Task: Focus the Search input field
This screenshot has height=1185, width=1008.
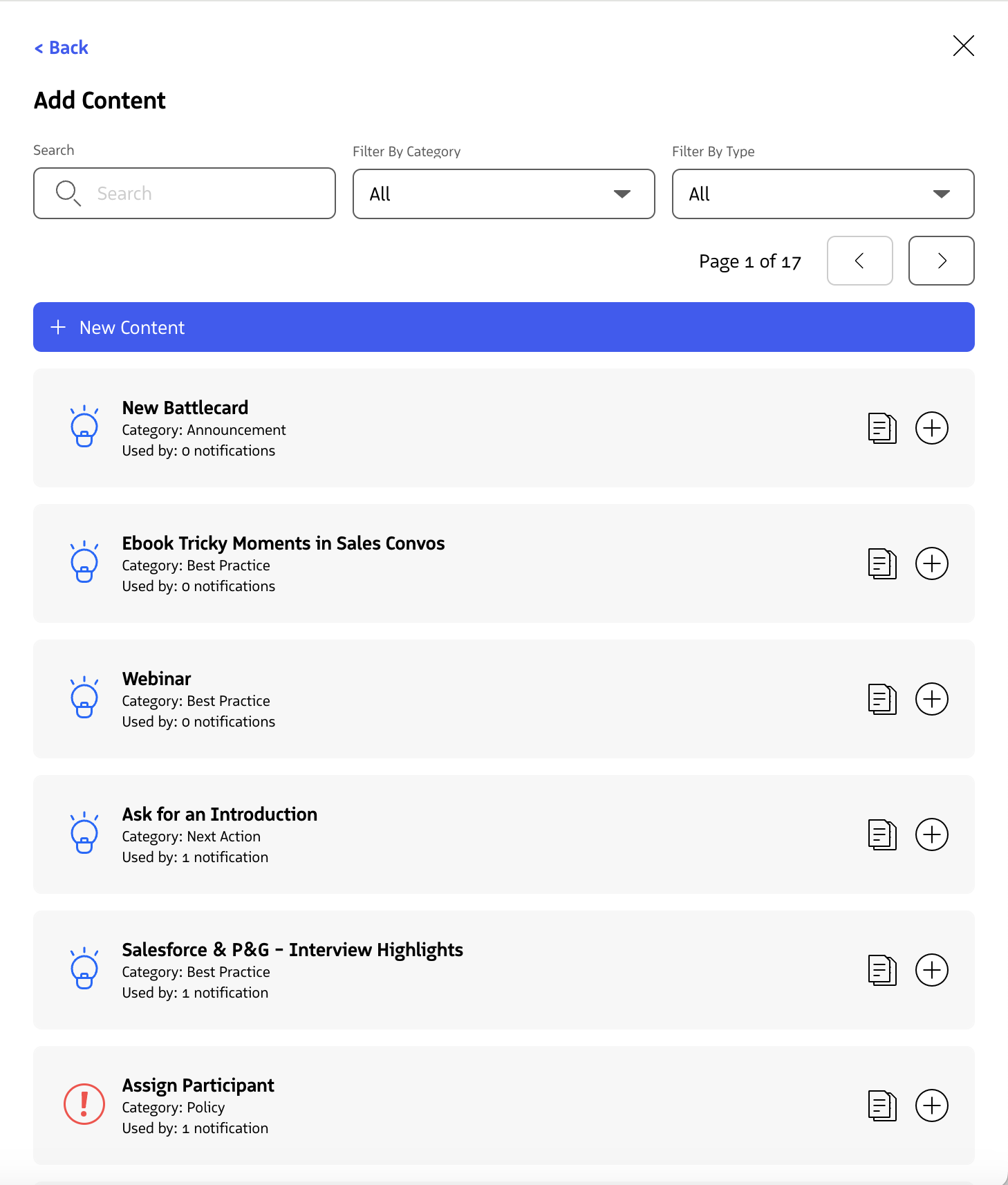Action: tap(184, 194)
